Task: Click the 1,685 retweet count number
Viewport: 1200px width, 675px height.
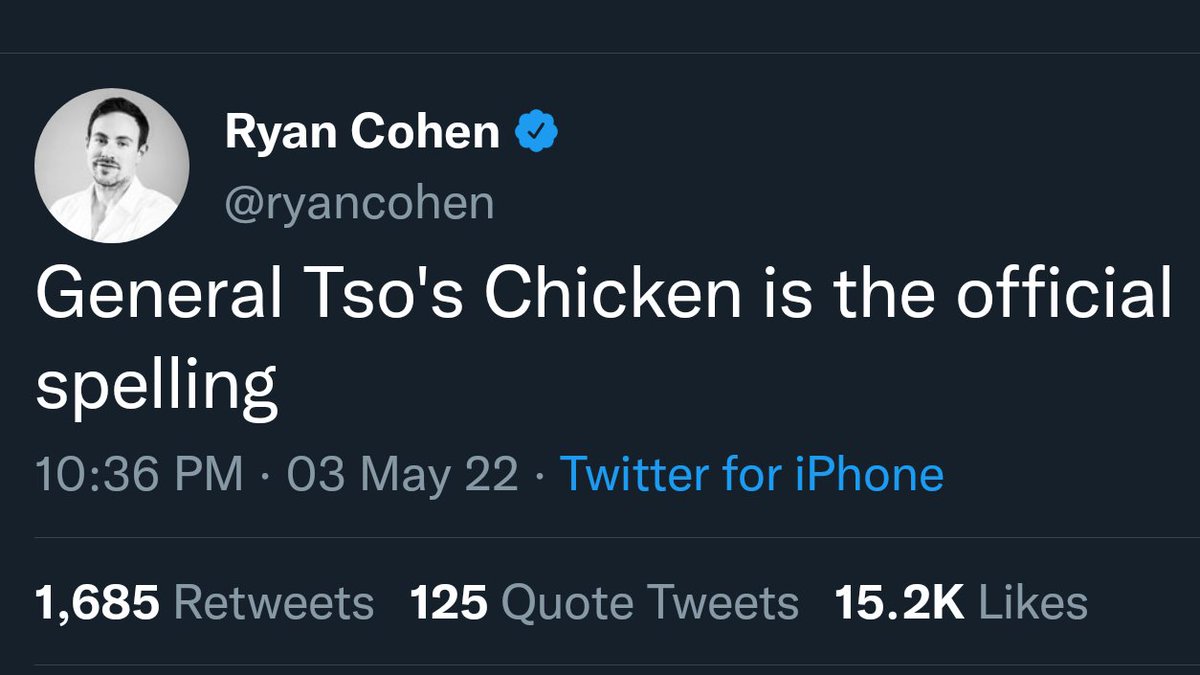Action: (x=97, y=602)
